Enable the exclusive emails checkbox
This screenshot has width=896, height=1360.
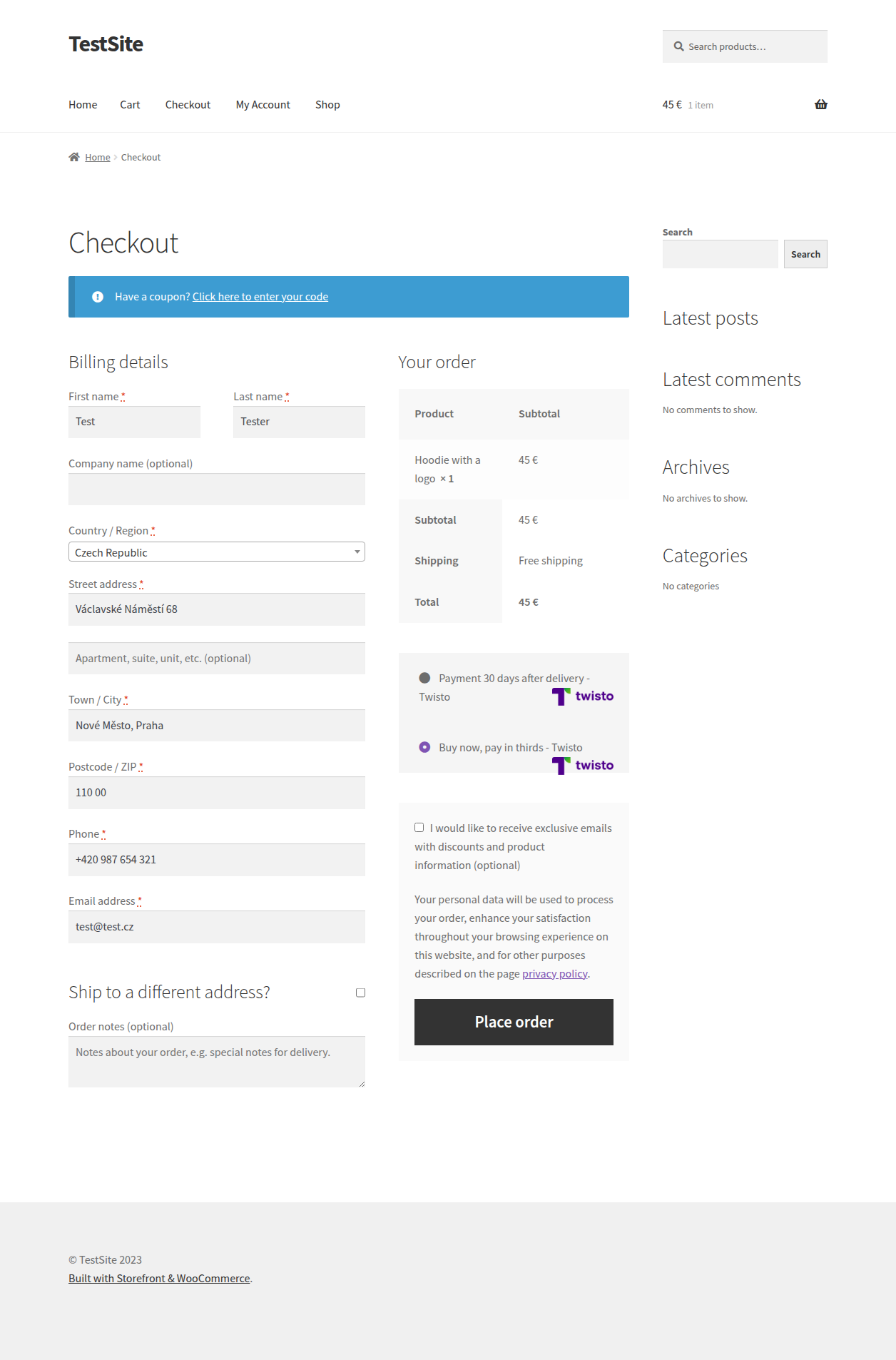(x=419, y=827)
